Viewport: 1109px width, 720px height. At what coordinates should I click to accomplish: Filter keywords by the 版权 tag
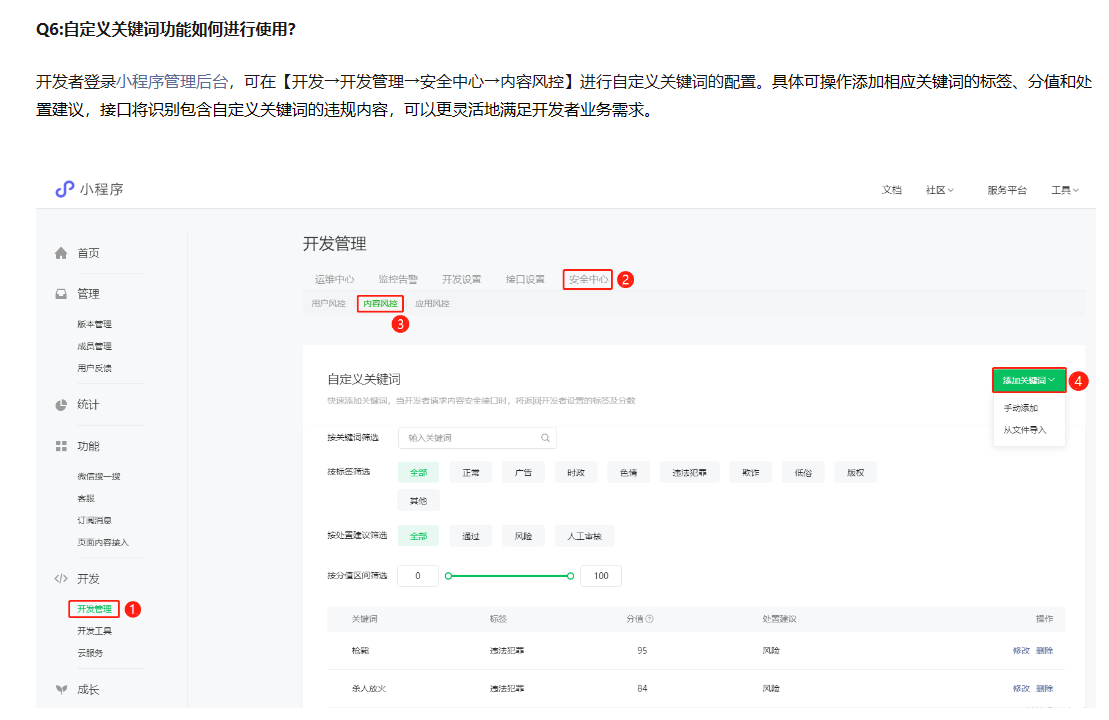point(856,472)
